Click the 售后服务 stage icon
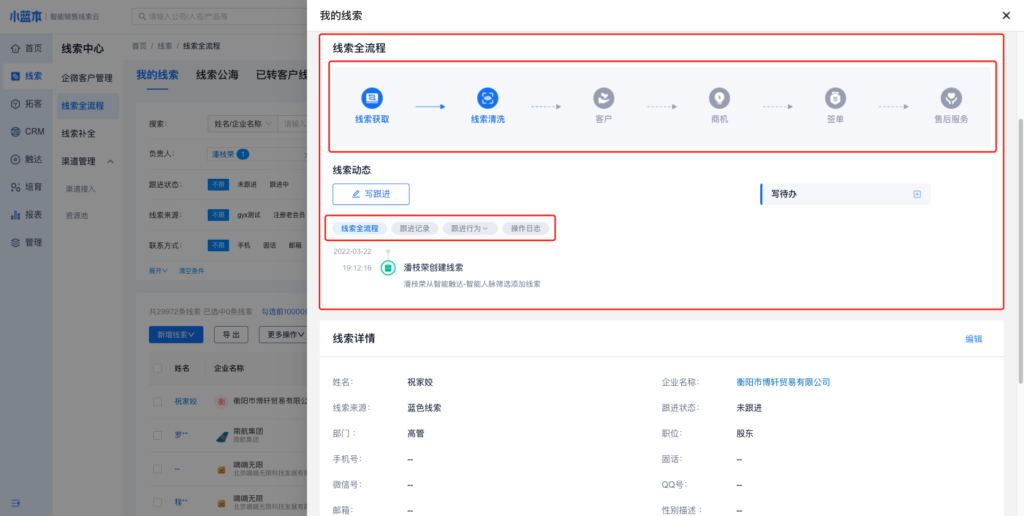1024x516 pixels. 951,98
